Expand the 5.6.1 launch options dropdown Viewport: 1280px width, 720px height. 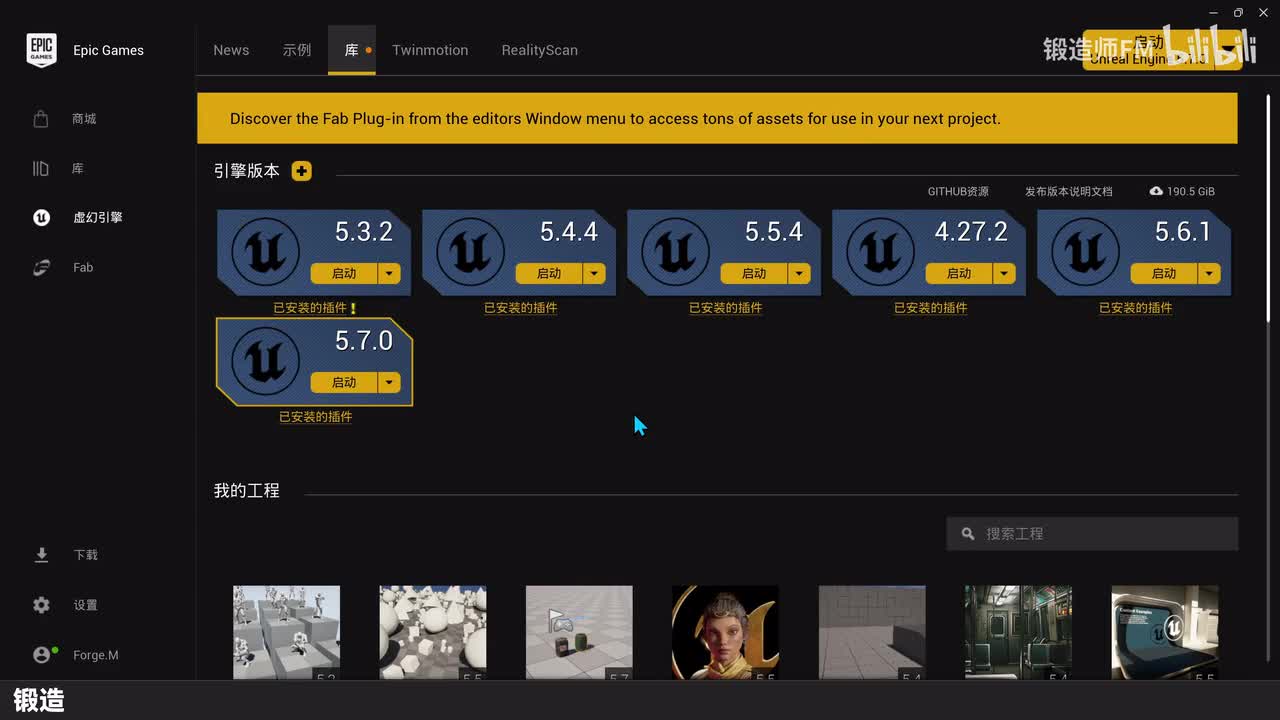[1210, 273]
